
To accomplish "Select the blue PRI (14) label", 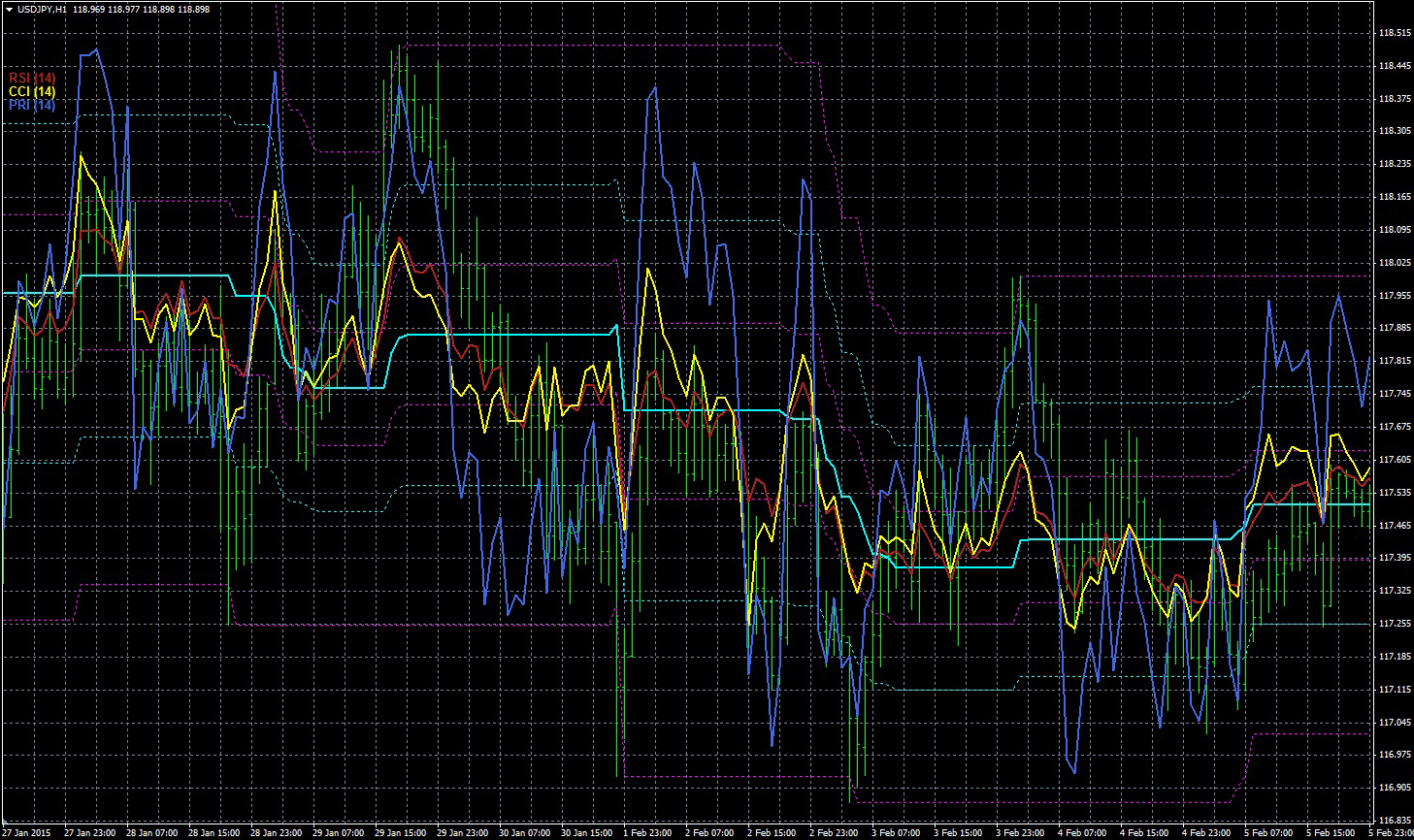I will point(32,105).
